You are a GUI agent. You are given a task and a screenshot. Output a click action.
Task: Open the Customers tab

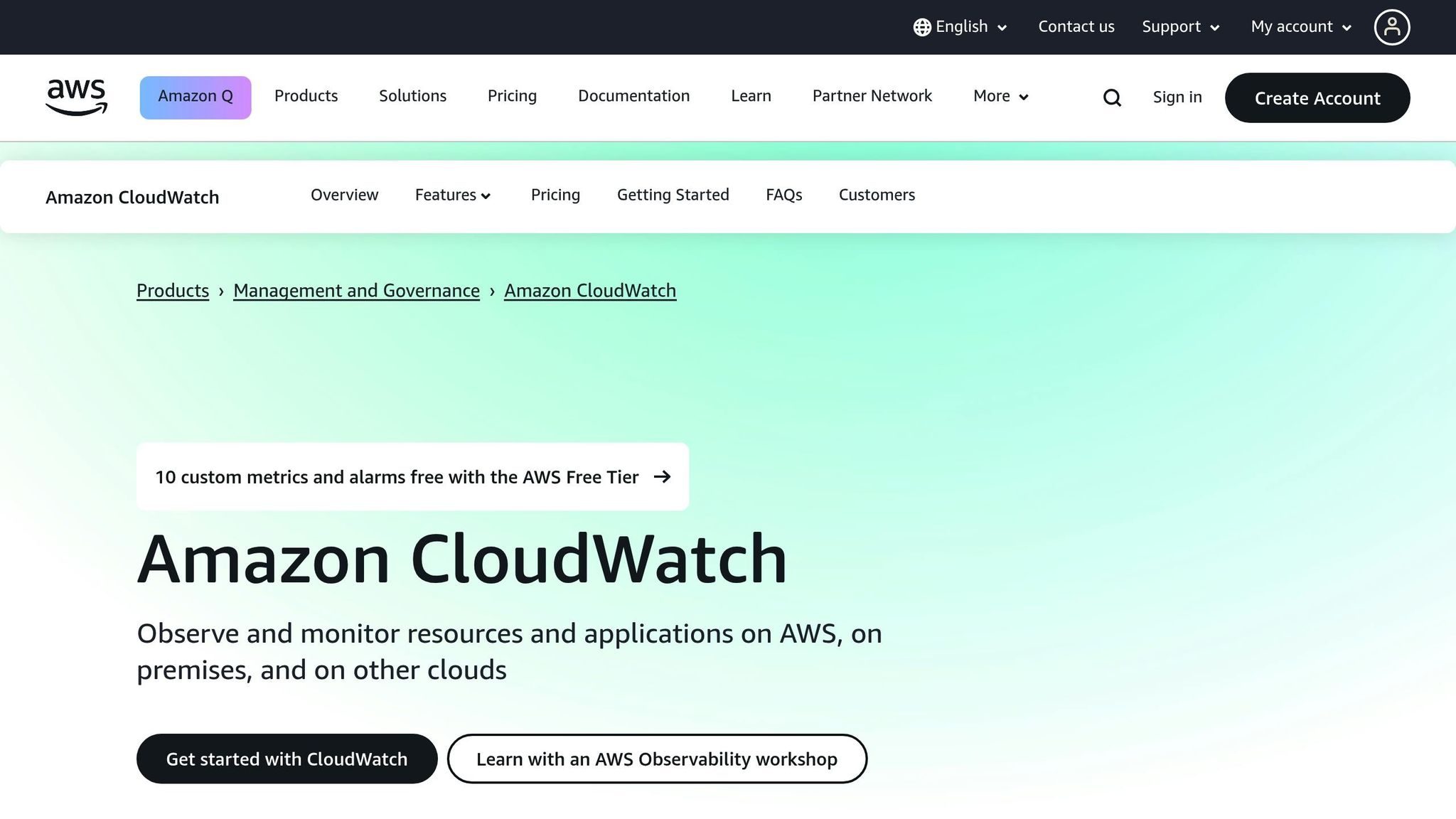click(x=877, y=195)
